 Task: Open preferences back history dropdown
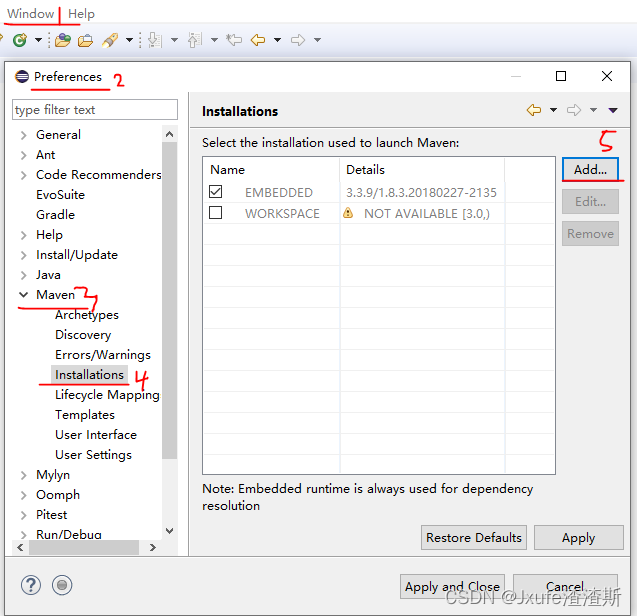pyautogui.click(x=553, y=110)
